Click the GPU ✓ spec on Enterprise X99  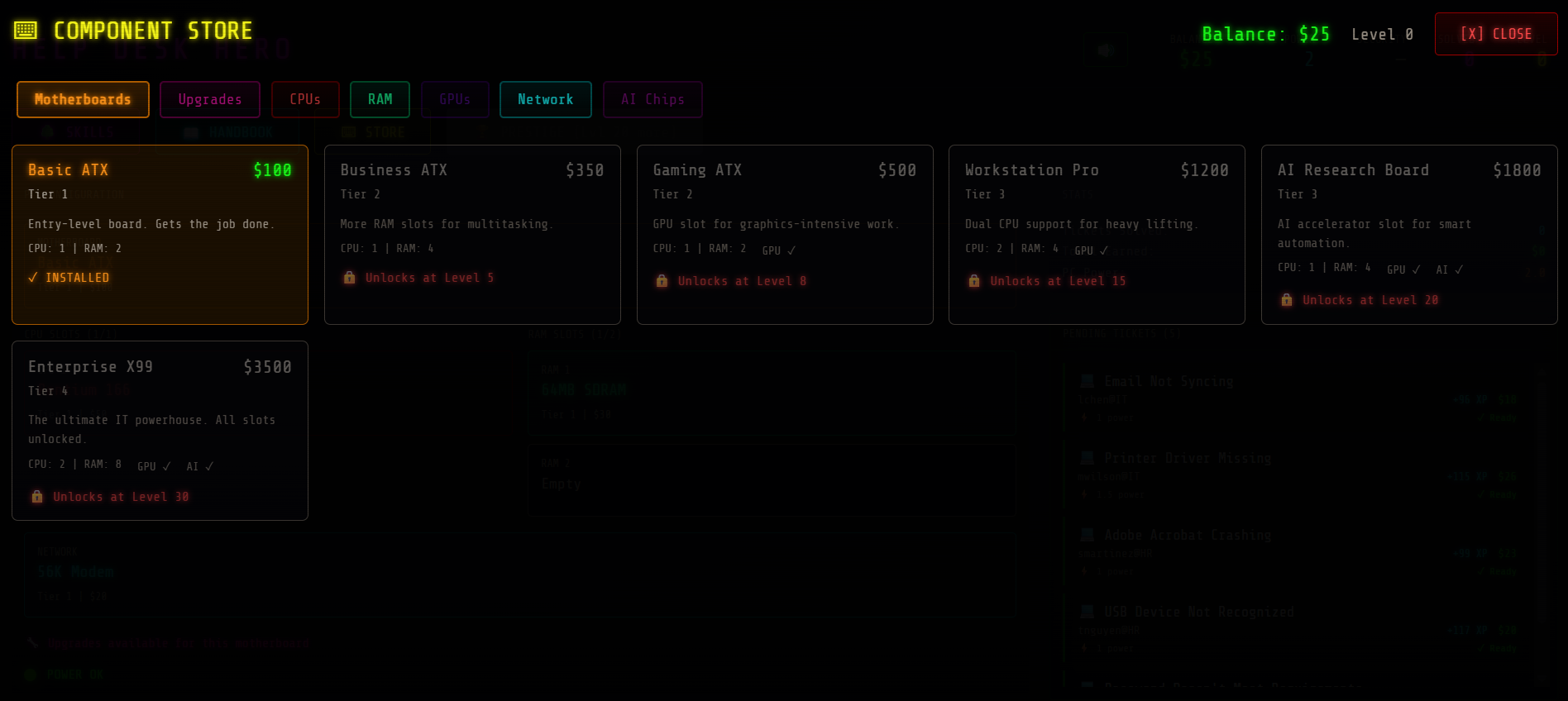154,466
